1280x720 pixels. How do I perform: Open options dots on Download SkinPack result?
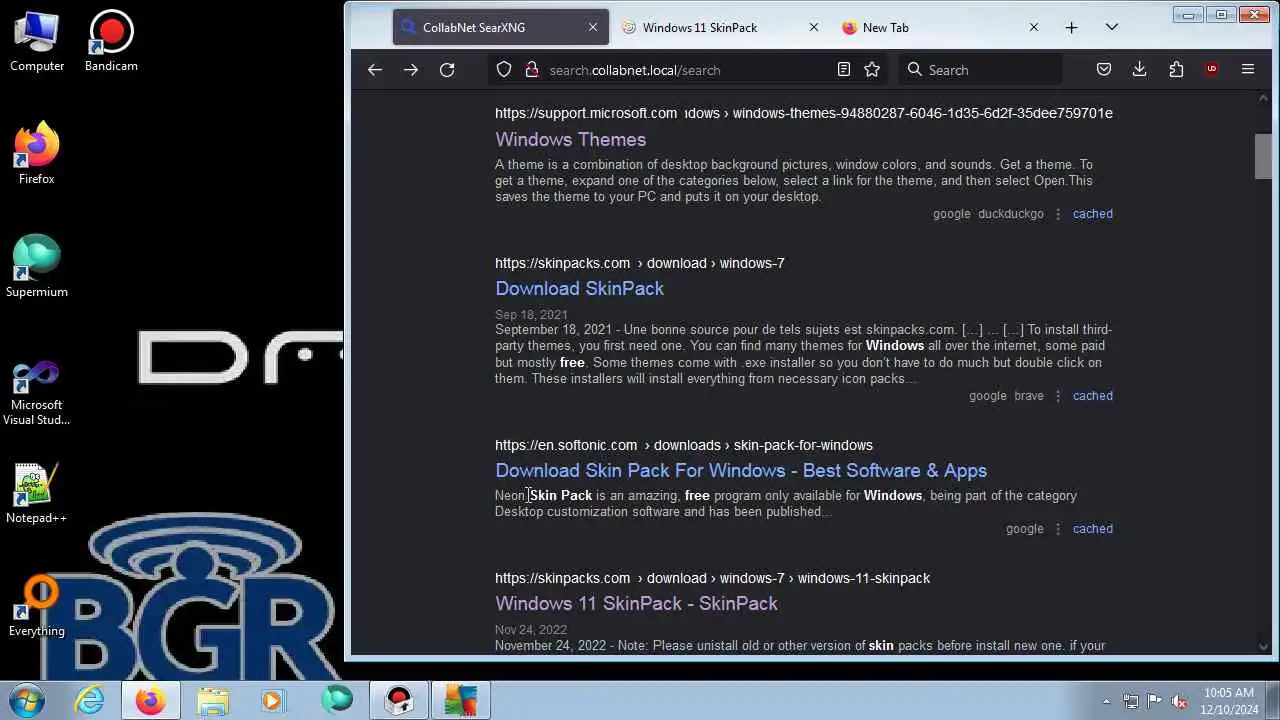(1058, 396)
